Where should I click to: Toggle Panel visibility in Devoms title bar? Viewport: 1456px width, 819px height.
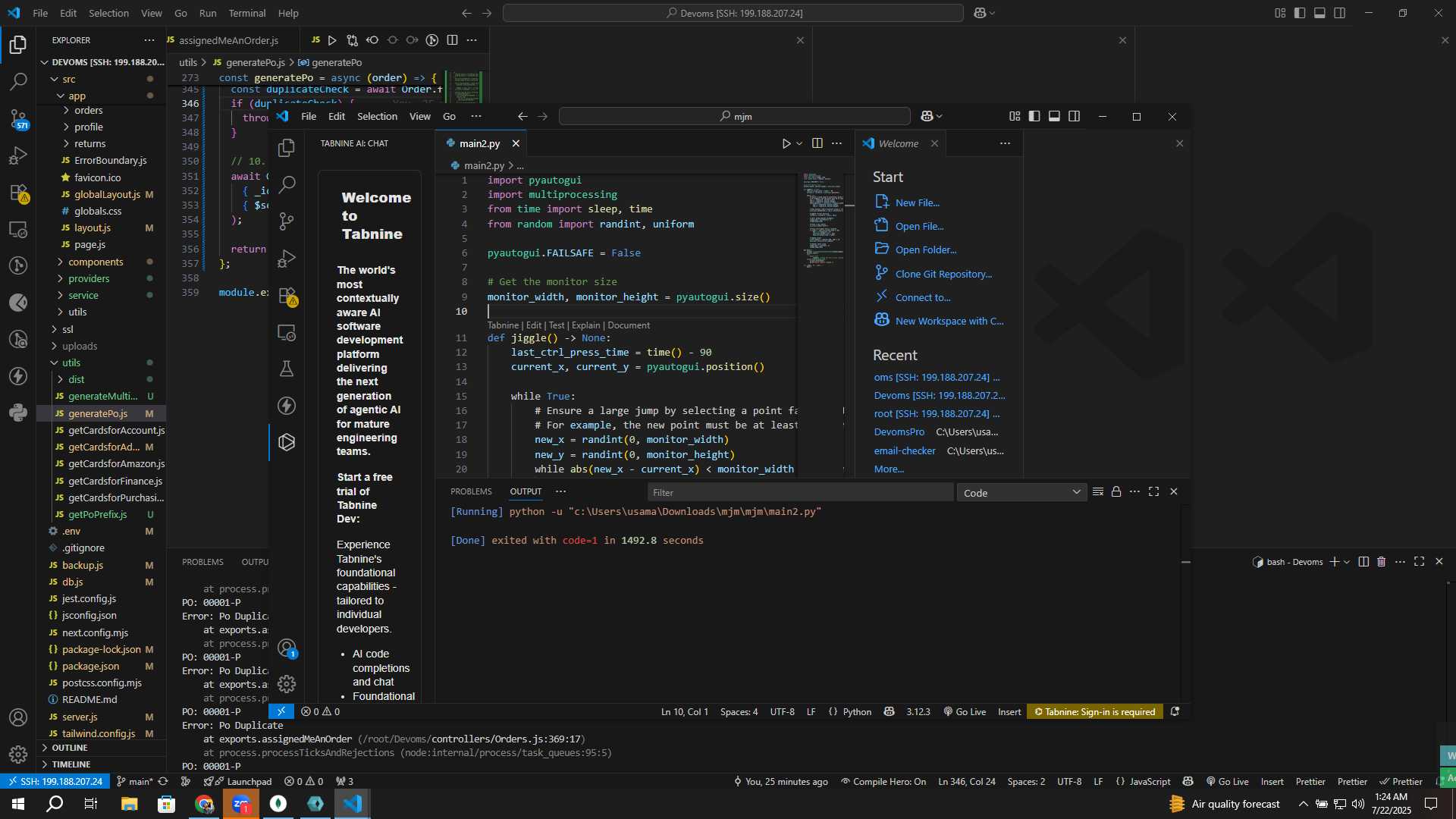pyautogui.click(x=1319, y=13)
